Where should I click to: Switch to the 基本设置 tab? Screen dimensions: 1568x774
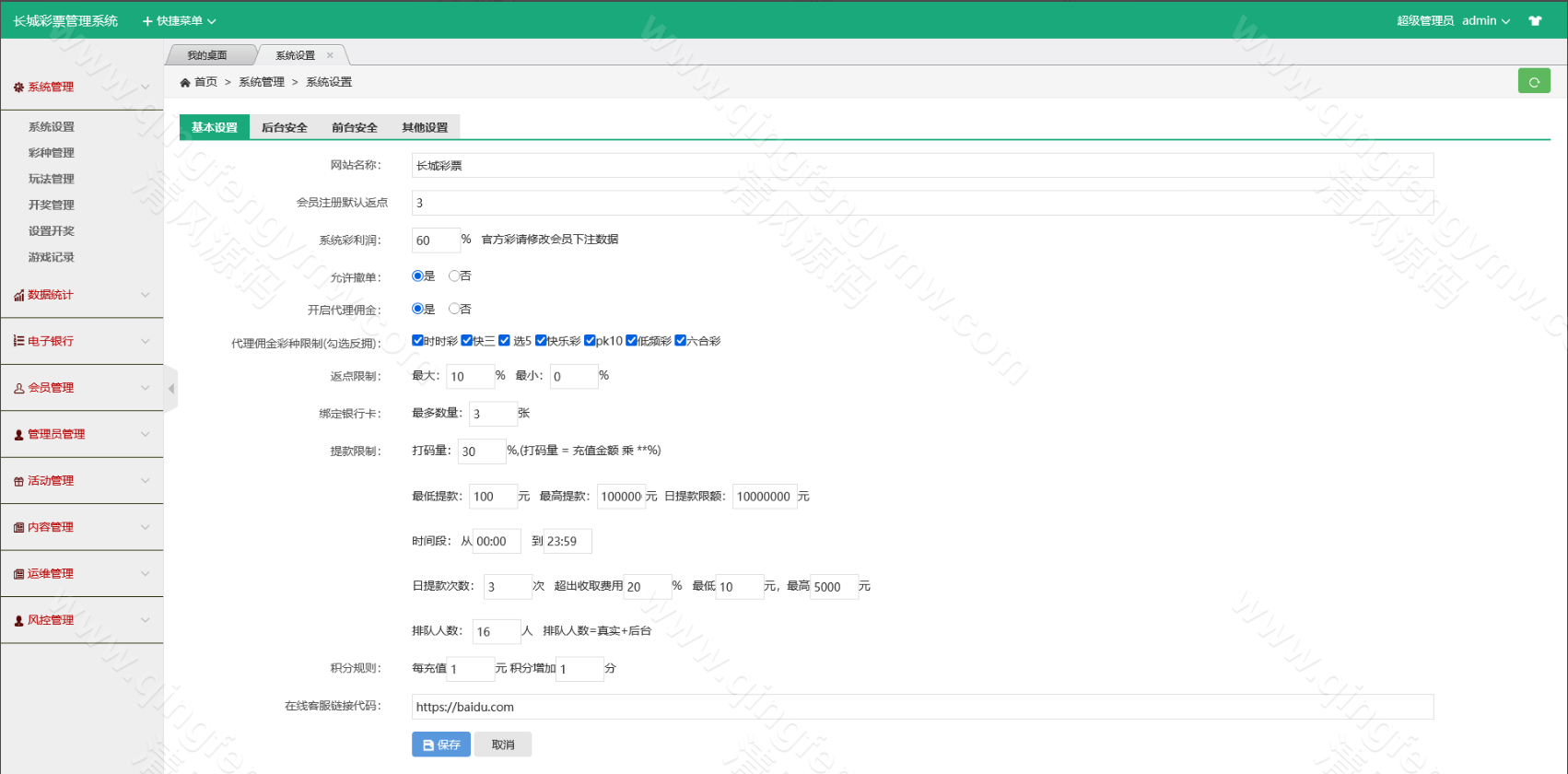(215, 127)
